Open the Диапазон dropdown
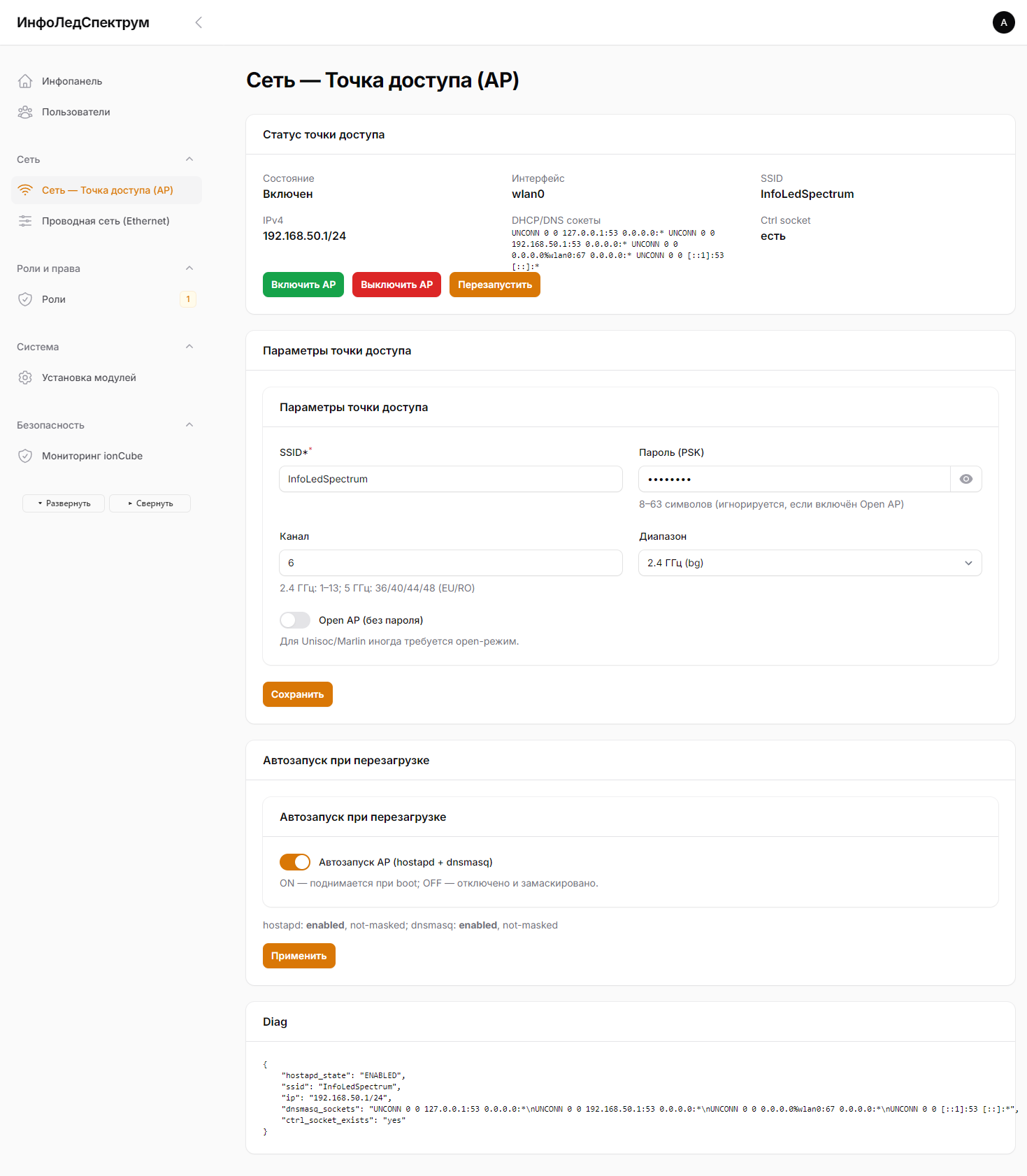Image resolution: width=1027 pixels, height=1176 pixels. (x=810, y=563)
